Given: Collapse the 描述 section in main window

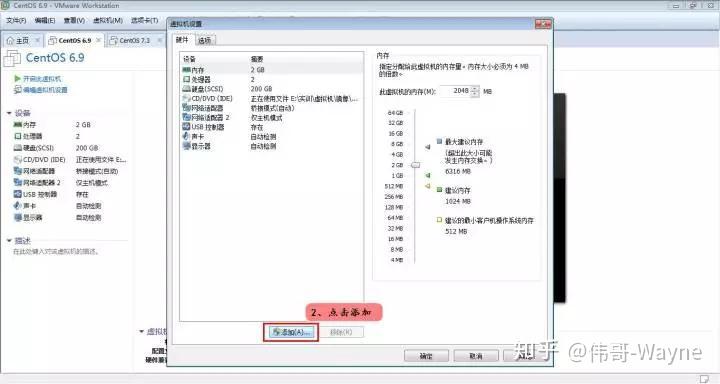Looking at the screenshot, I should (x=9, y=240).
